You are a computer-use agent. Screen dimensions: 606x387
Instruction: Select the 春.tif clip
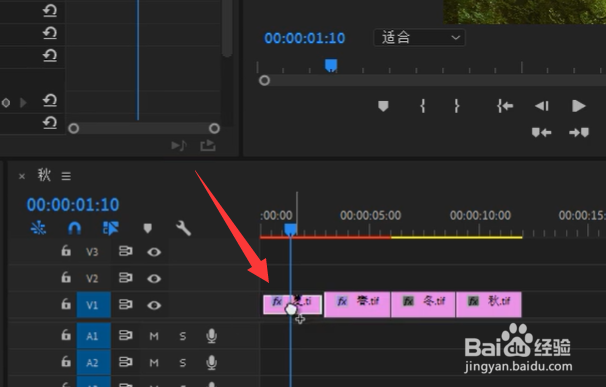[x=357, y=305]
